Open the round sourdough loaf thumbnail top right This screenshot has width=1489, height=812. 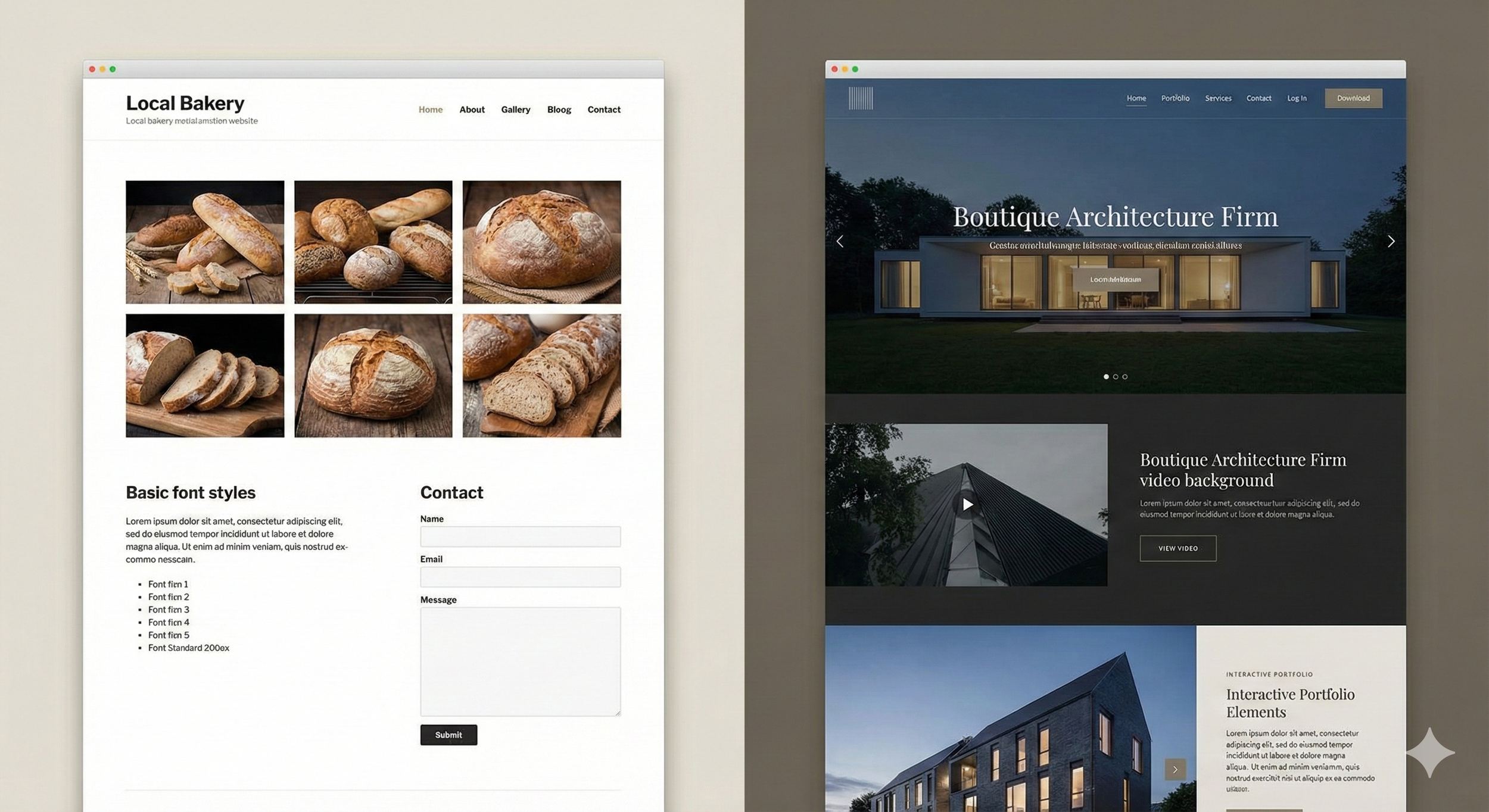click(x=541, y=242)
